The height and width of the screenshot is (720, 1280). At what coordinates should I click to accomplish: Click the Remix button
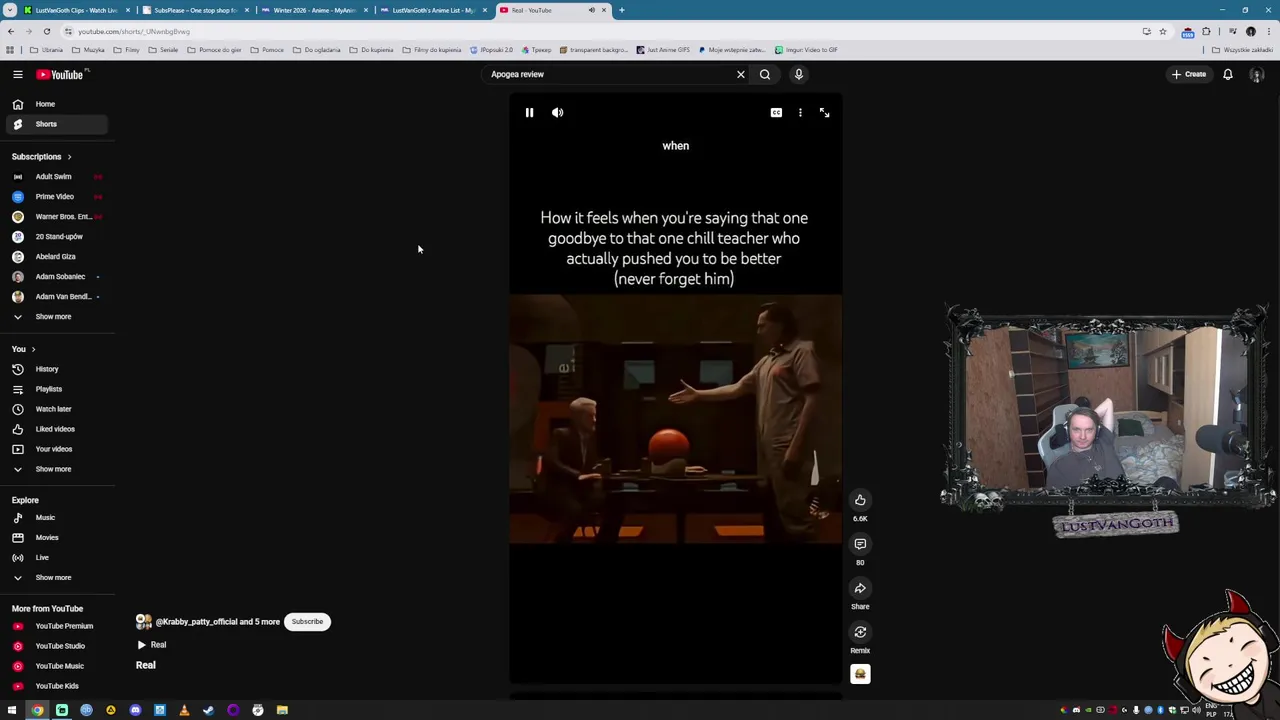point(860,632)
